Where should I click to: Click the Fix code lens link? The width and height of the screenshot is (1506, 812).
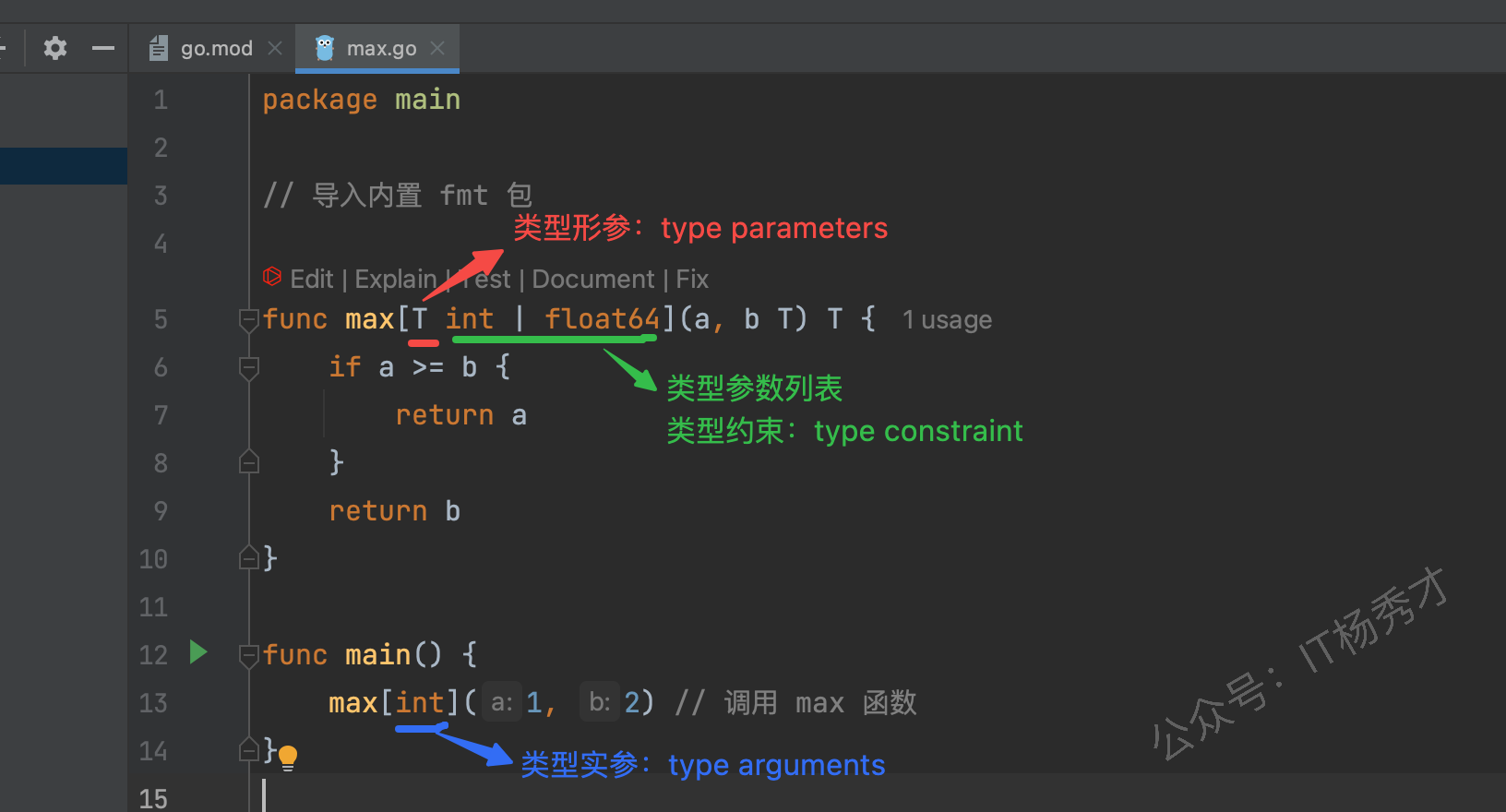coord(692,279)
